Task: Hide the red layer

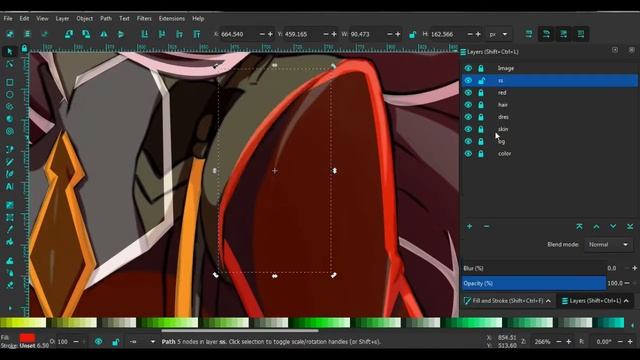Action: click(x=468, y=93)
